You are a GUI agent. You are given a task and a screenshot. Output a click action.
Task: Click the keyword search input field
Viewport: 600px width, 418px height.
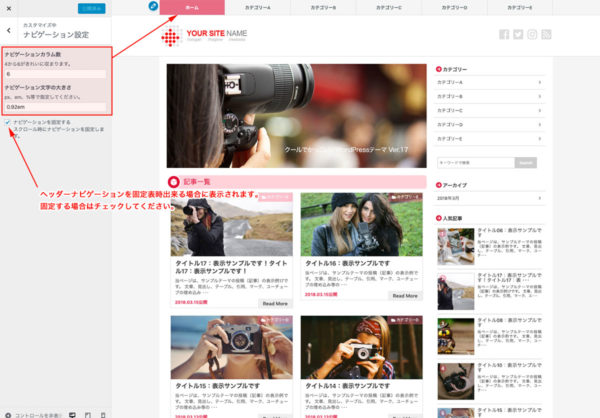(476, 163)
